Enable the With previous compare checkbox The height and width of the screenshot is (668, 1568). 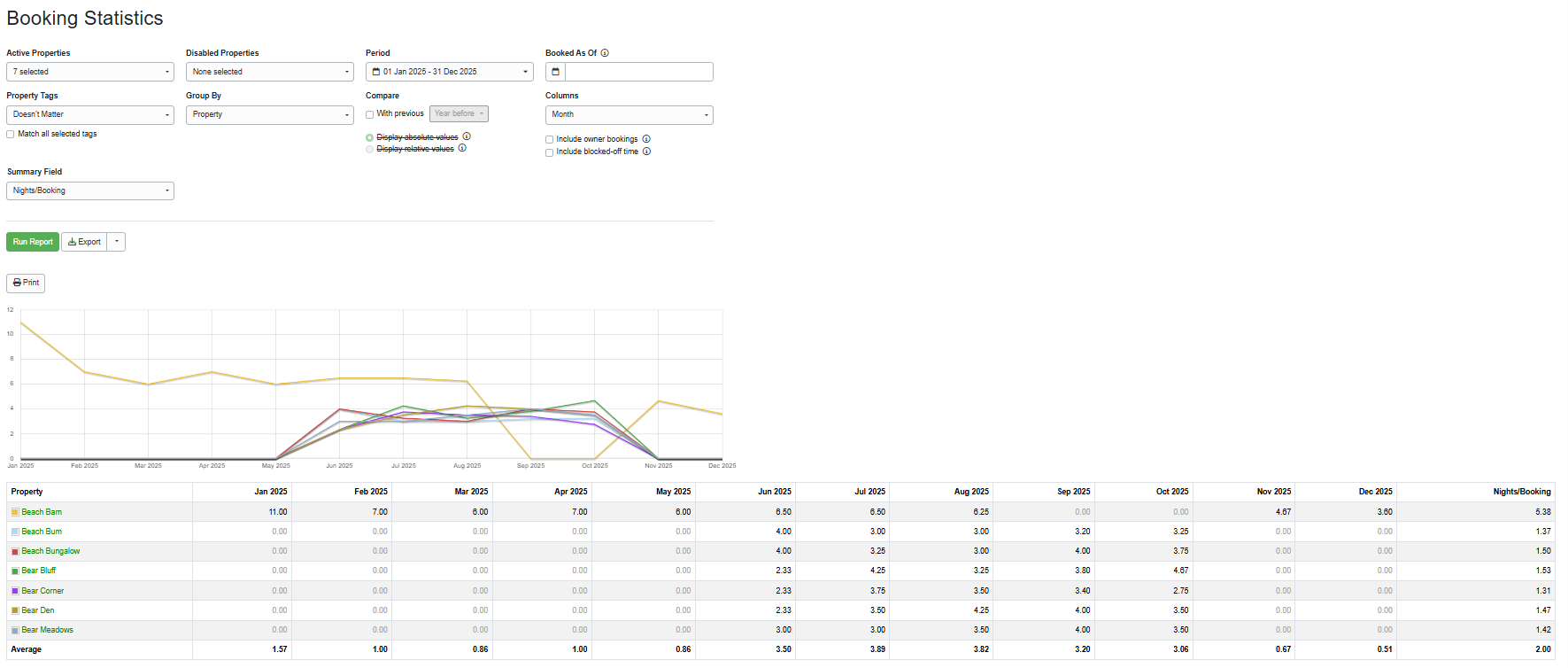click(370, 114)
